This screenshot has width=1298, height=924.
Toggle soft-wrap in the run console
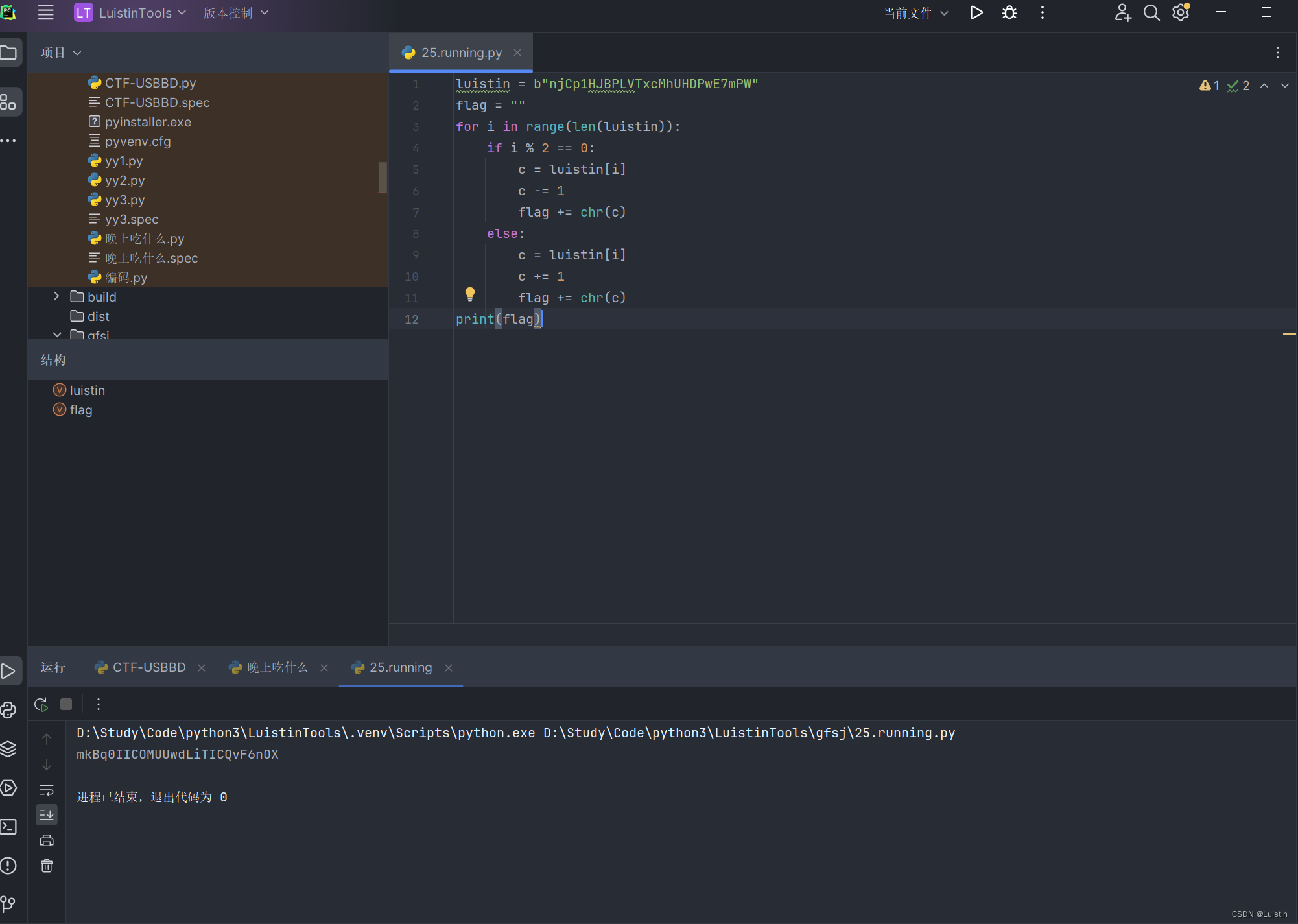pyautogui.click(x=47, y=790)
